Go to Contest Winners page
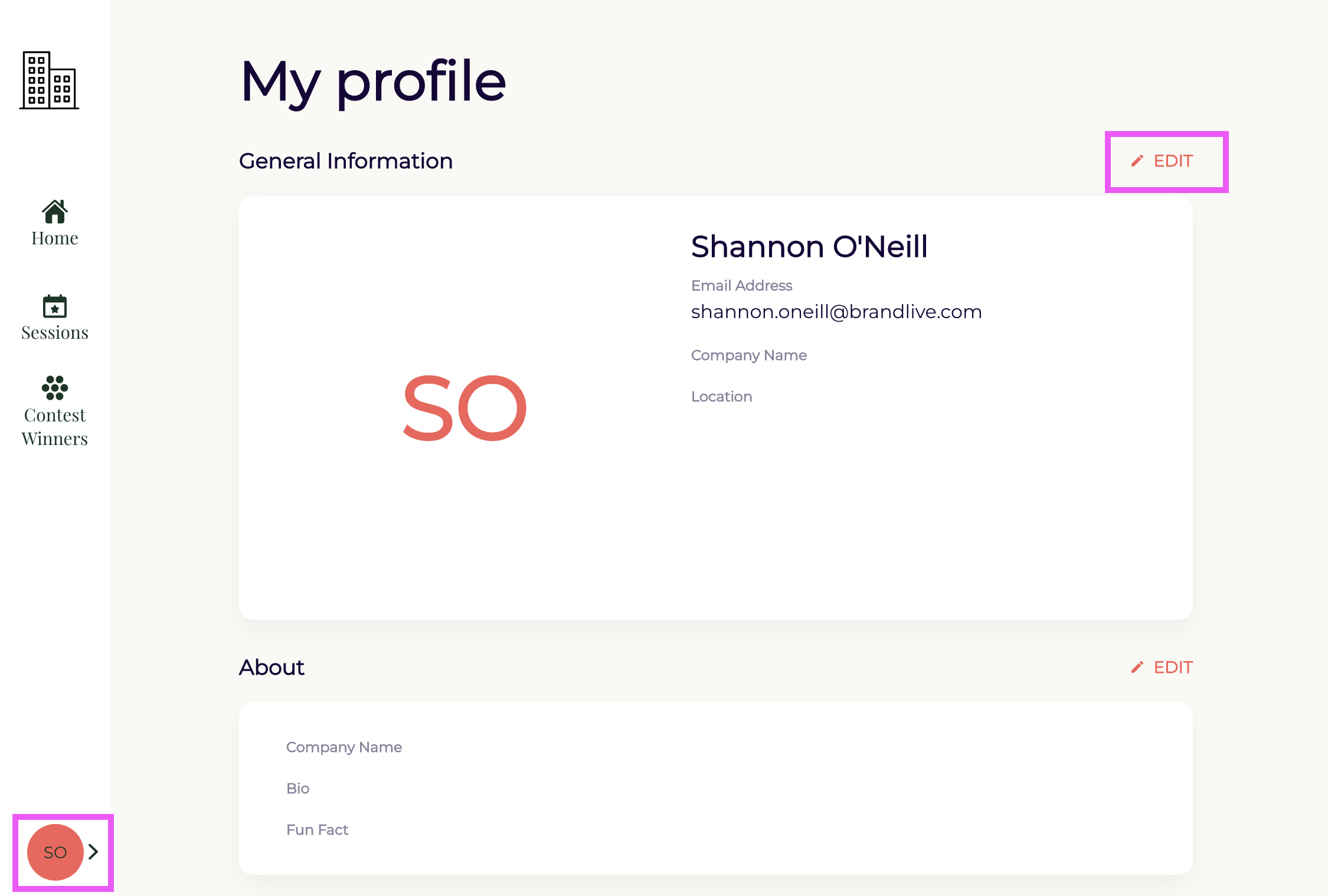This screenshot has width=1328, height=896. point(55,427)
